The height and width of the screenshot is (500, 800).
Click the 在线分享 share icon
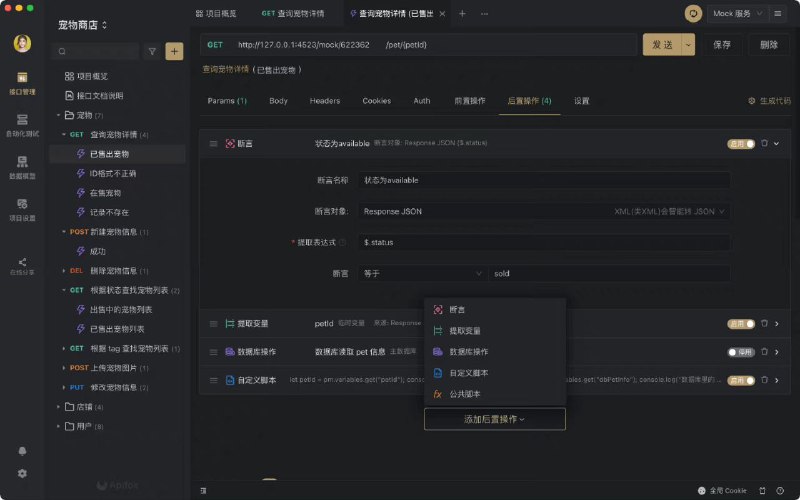pyautogui.click(x=22, y=264)
